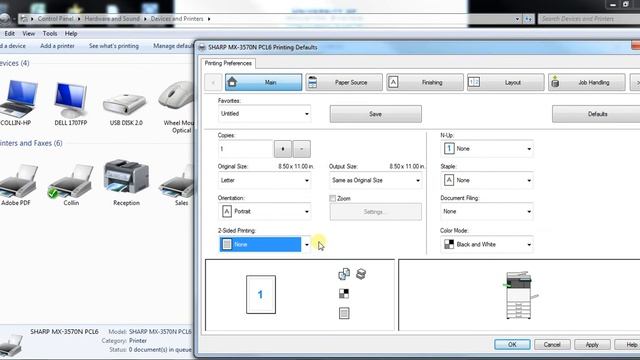This screenshot has width=640, height=360.
Task: Click the copier machine image preview
Action: (x=519, y=295)
